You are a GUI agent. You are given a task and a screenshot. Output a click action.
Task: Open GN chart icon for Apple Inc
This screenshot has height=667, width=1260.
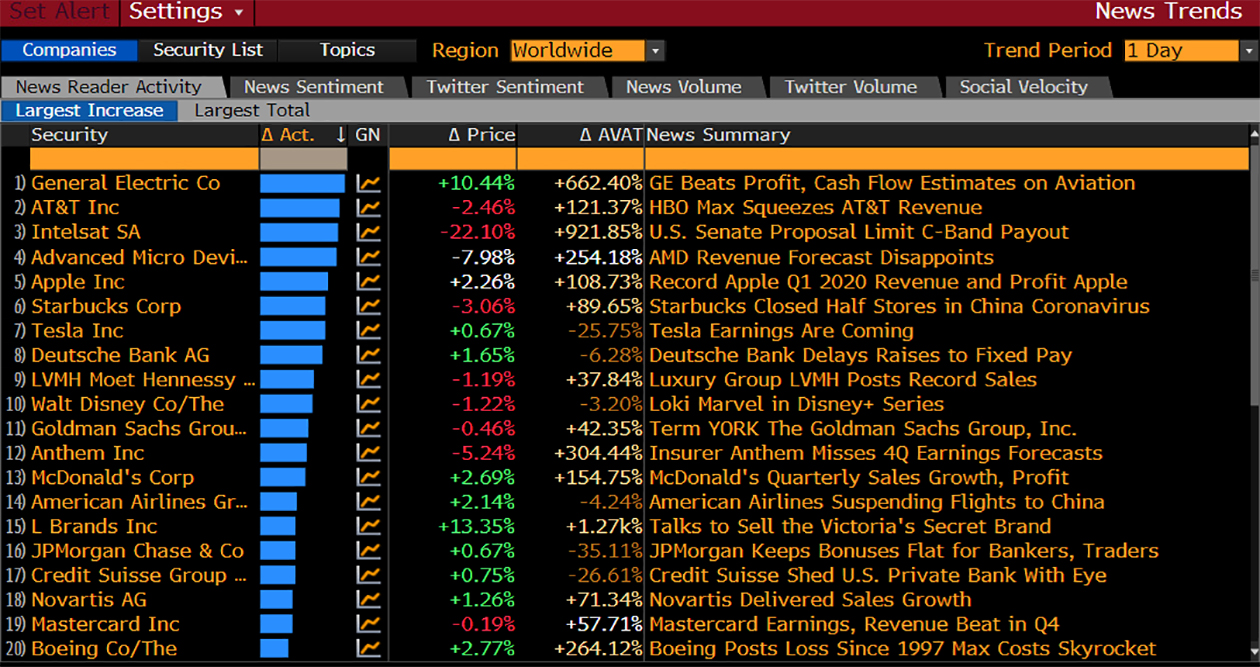tap(369, 282)
